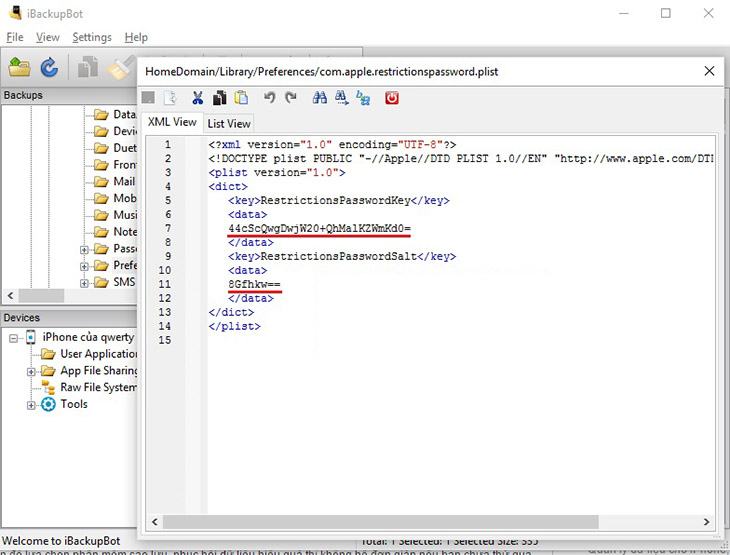Copy text using the copy icon
This screenshot has width=730, height=555.
219,98
